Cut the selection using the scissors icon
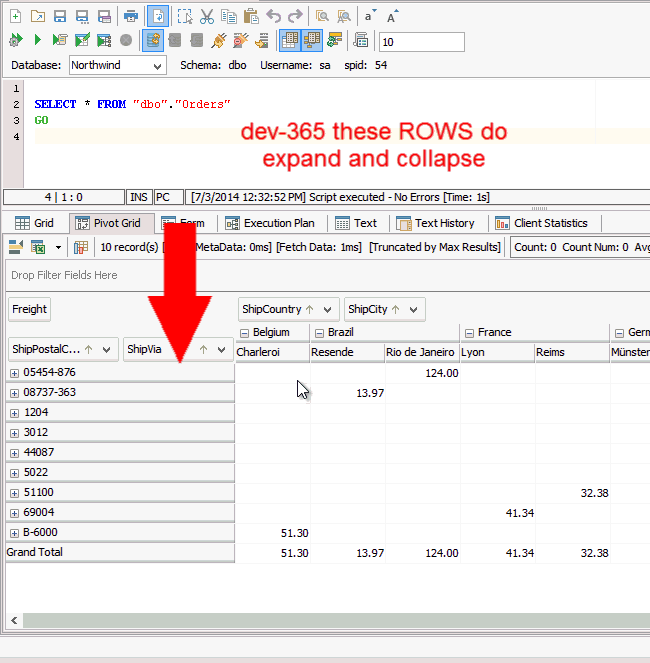Viewport: 650px width, 663px height. point(207,16)
